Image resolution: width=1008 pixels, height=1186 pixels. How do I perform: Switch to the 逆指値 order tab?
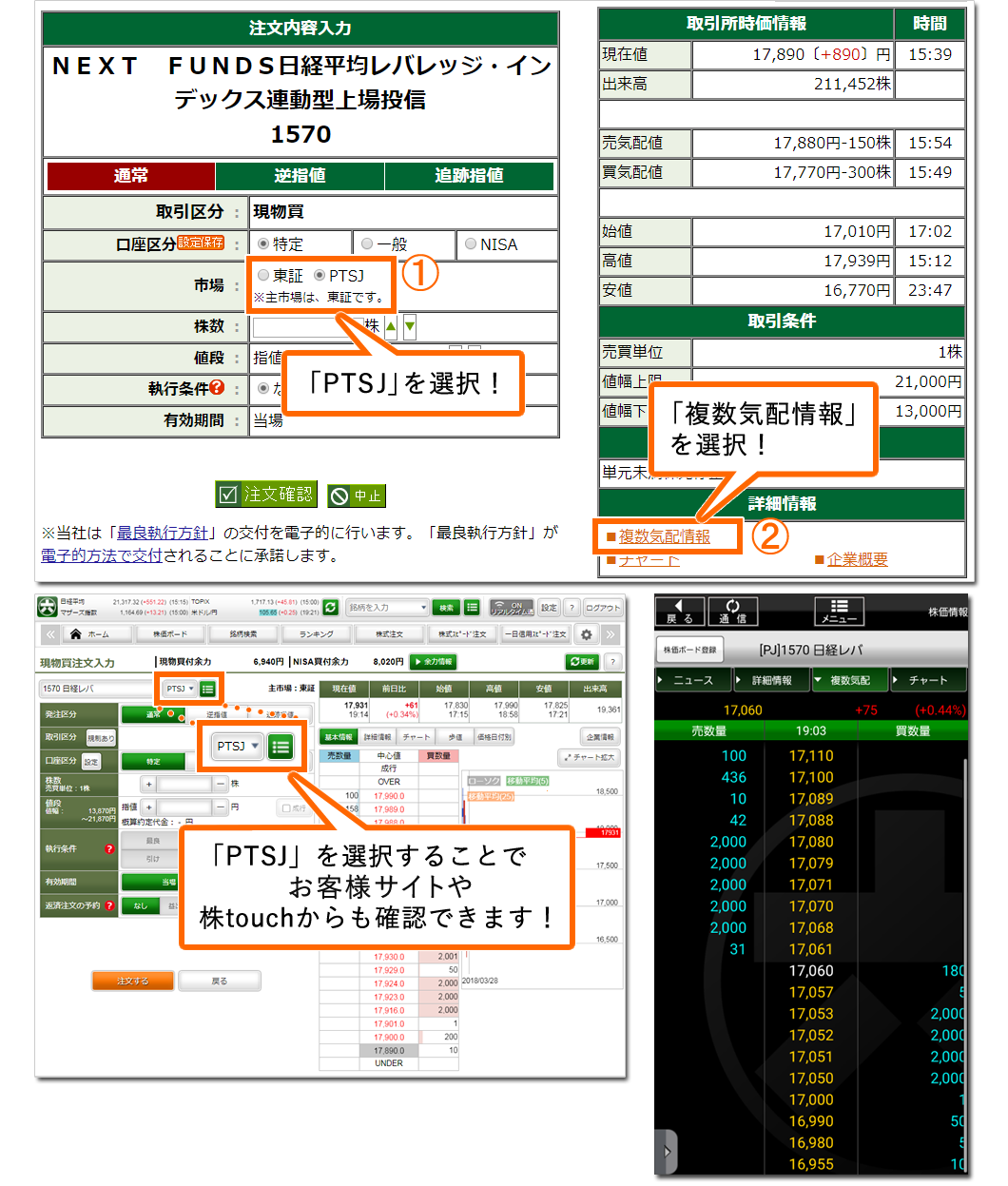pos(300,175)
